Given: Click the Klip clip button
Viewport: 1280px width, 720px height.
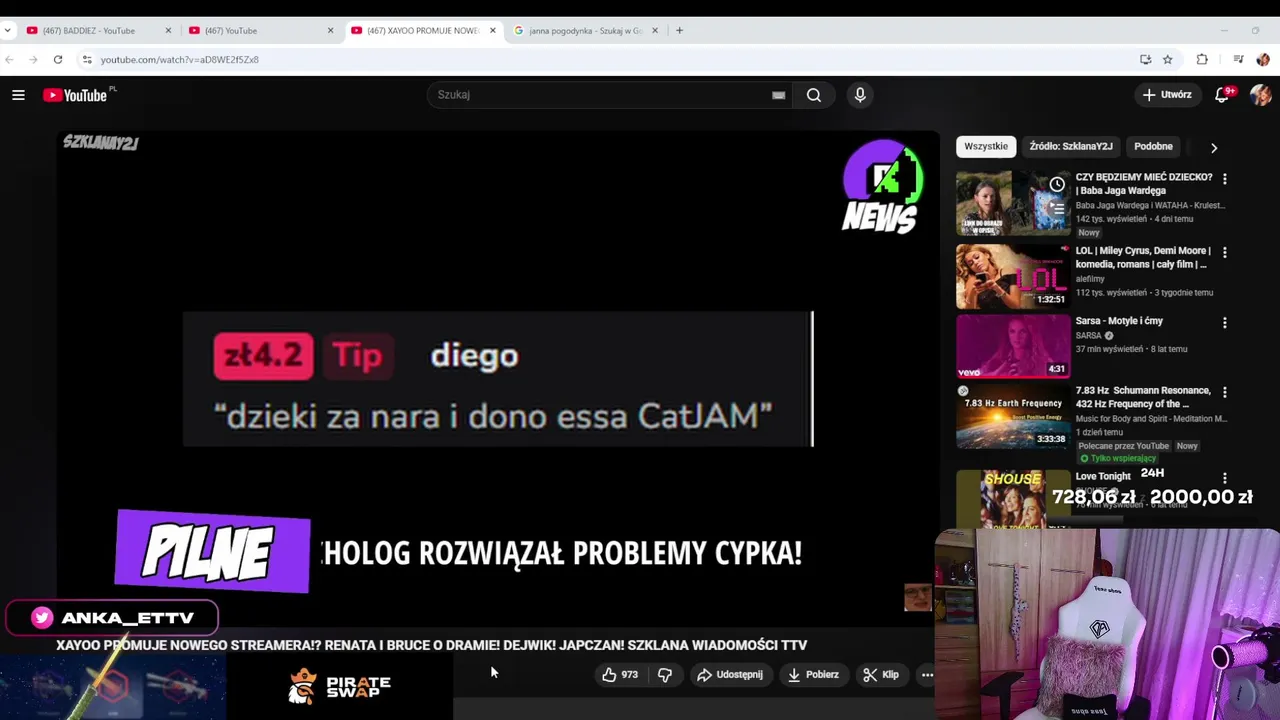Looking at the screenshot, I should click(x=881, y=675).
